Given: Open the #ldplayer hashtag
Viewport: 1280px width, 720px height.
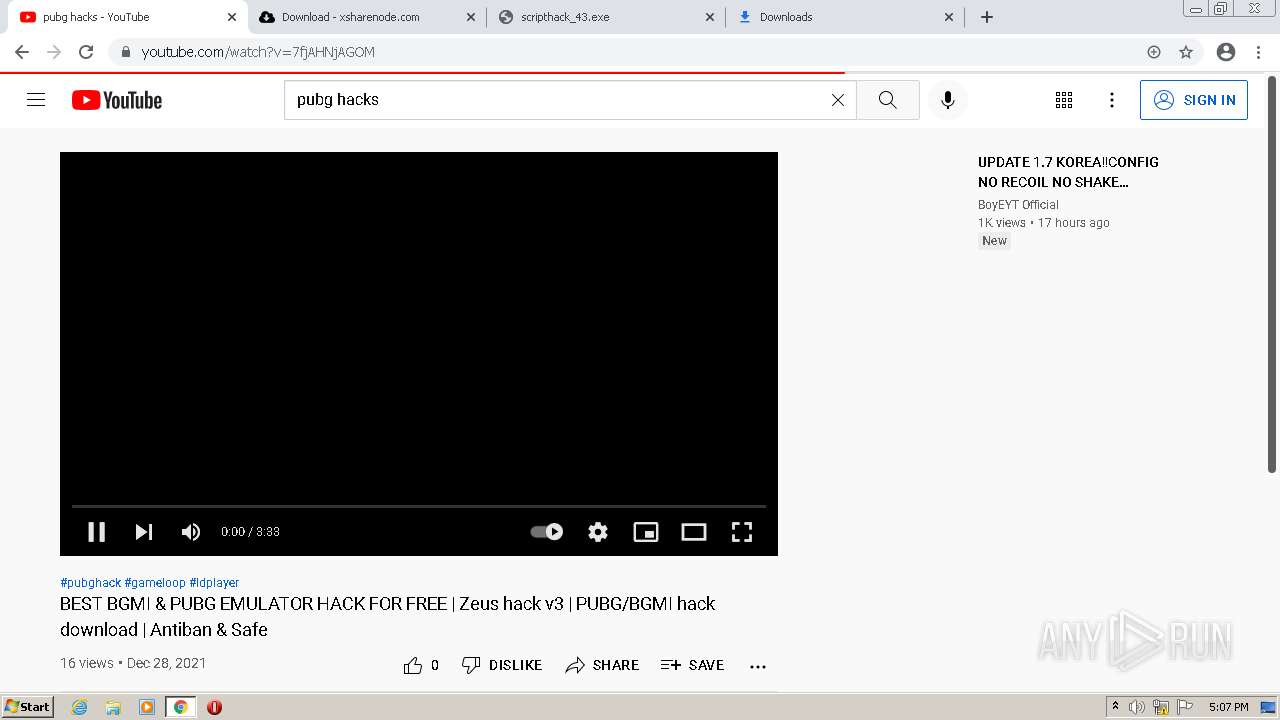Looking at the screenshot, I should (x=214, y=583).
